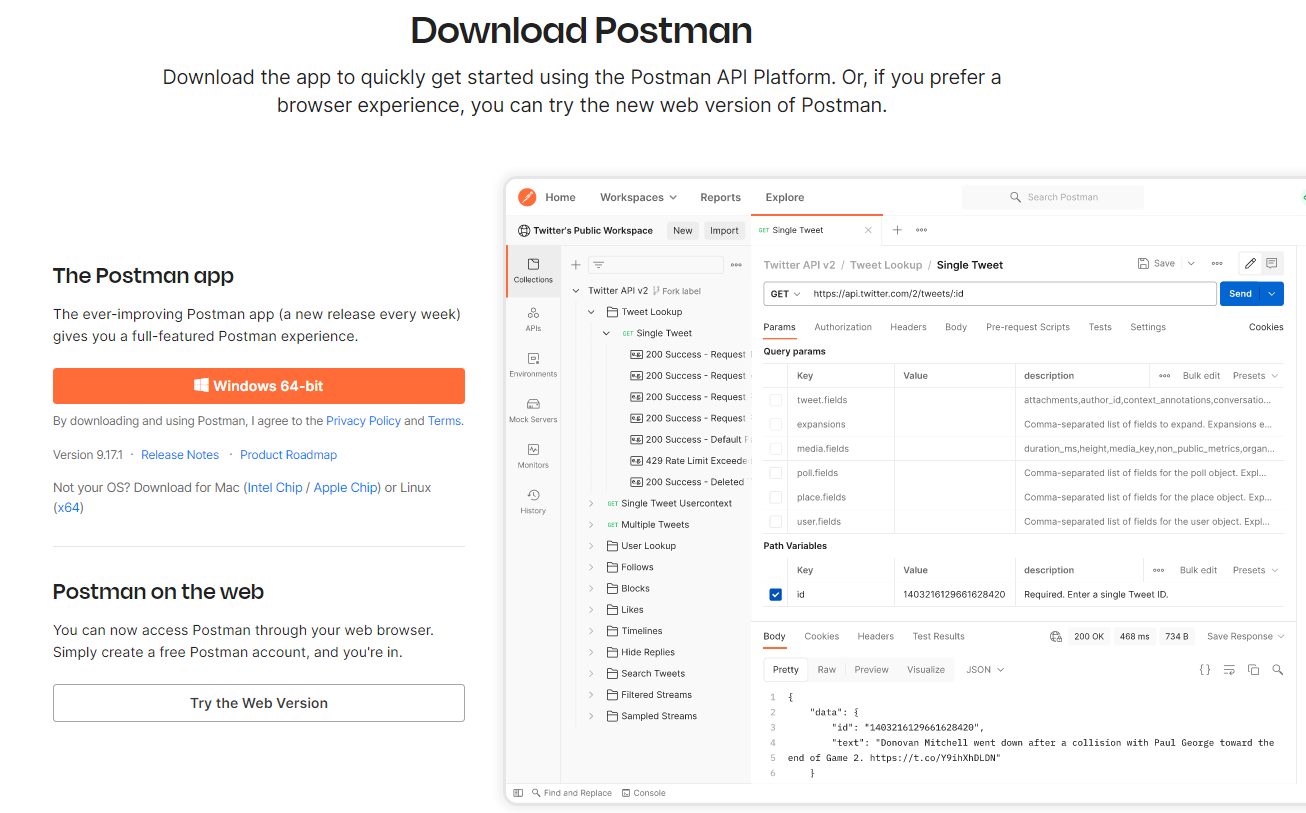Viewport: 1306px width, 813px height.
Task: Click the three-dots icon in Query params header
Action: coord(1165,376)
